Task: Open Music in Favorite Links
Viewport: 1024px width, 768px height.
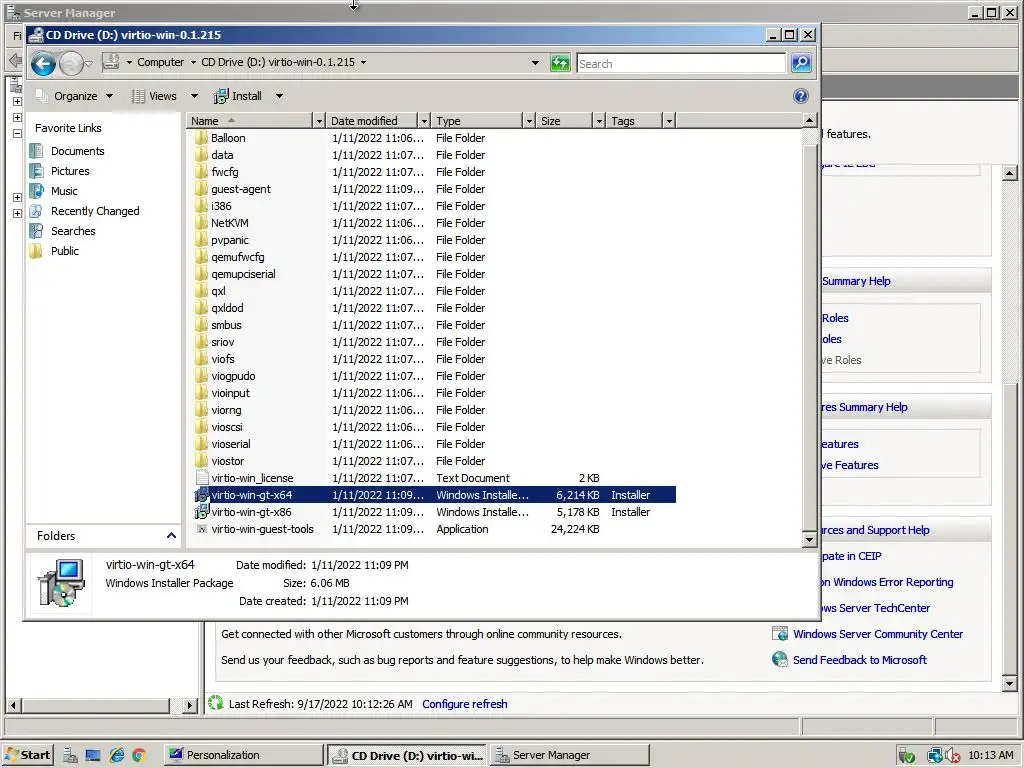Action: click(x=64, y=191)
